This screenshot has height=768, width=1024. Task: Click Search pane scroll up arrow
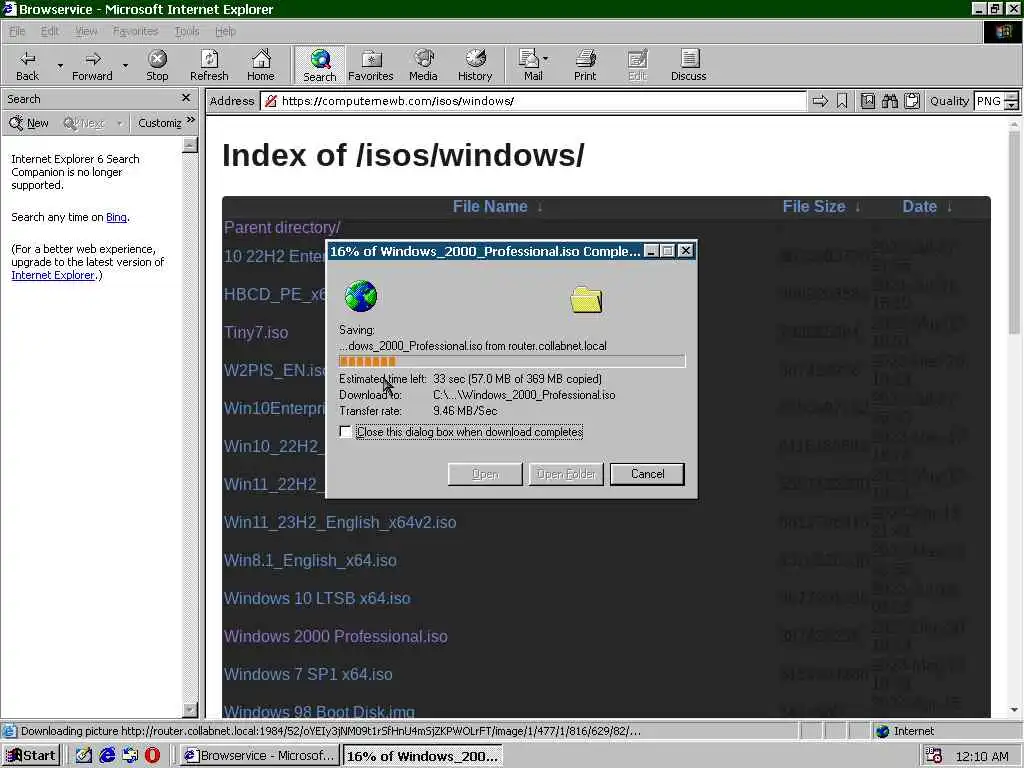coord(190,144)
